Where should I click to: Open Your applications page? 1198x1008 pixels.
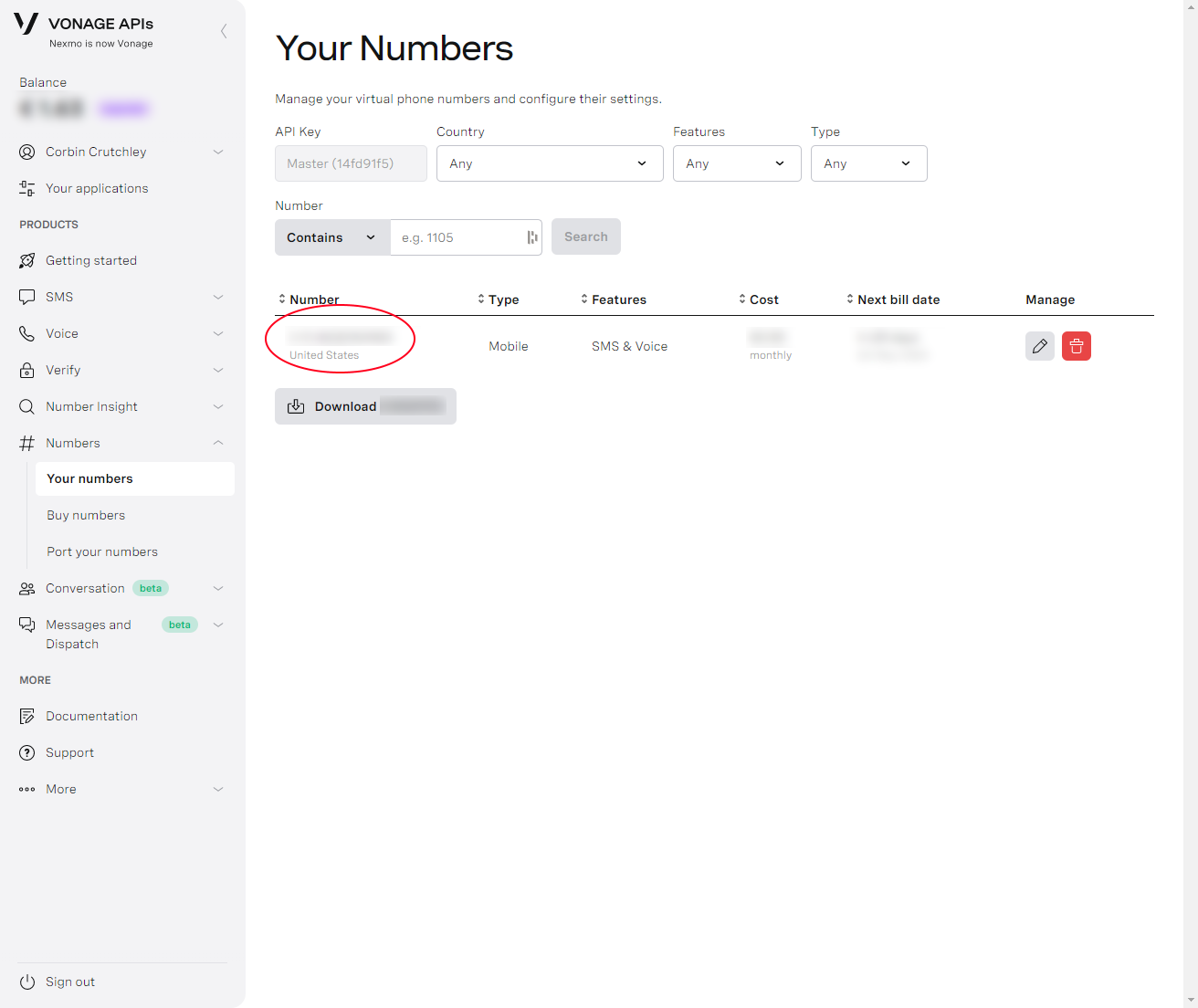(97, 188)
